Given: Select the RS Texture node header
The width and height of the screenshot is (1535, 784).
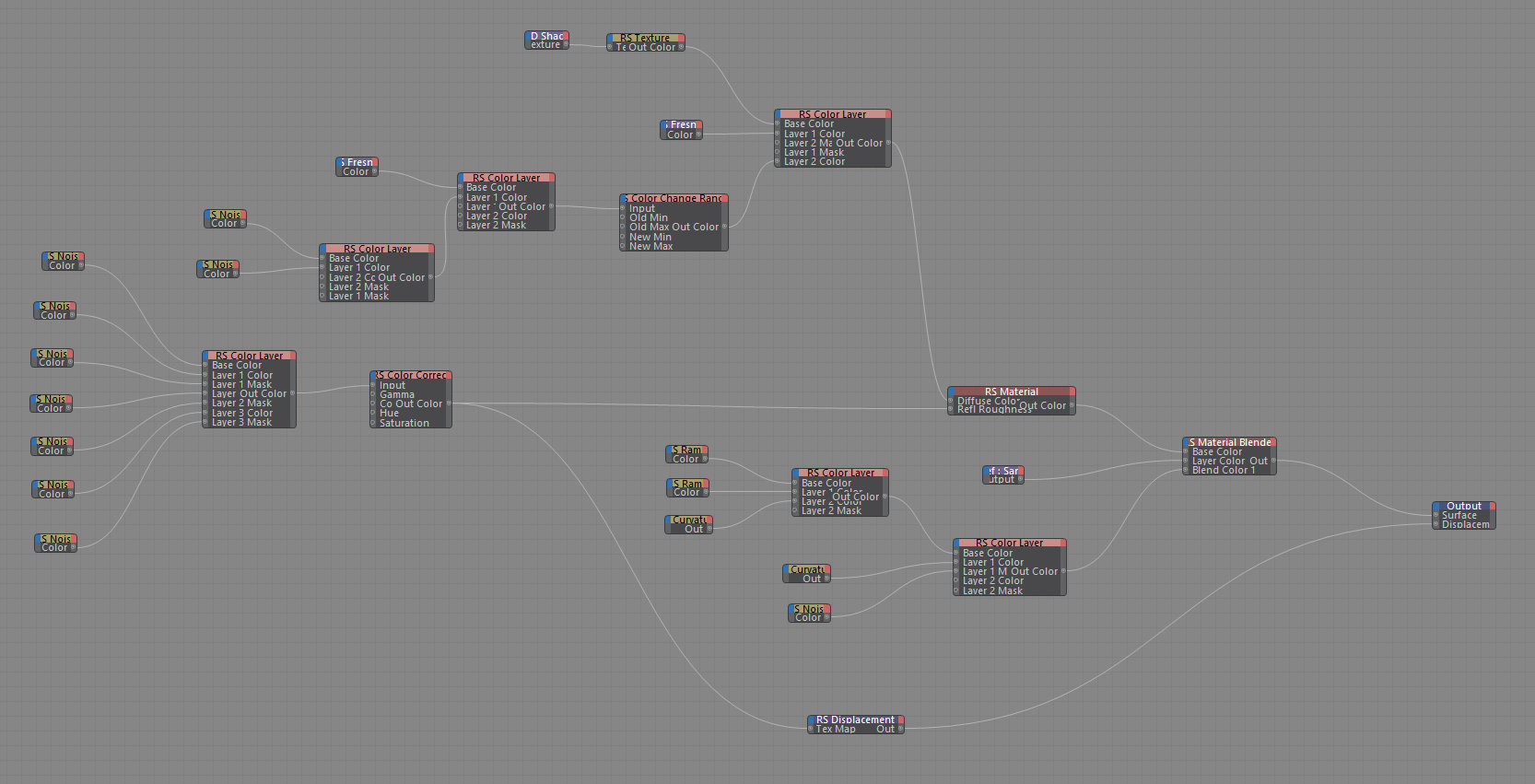Looking at the screenshot, I should point(645,38).
